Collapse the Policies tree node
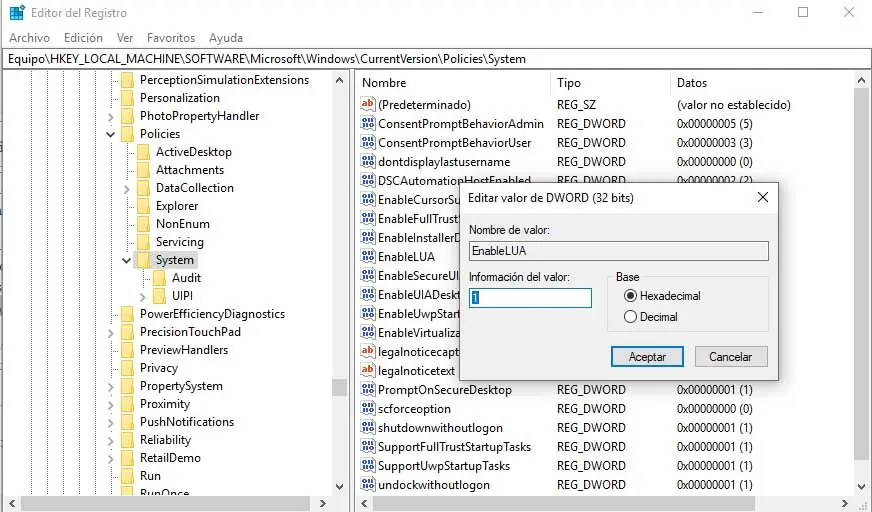The image size is (872, 512). (110, 134)
